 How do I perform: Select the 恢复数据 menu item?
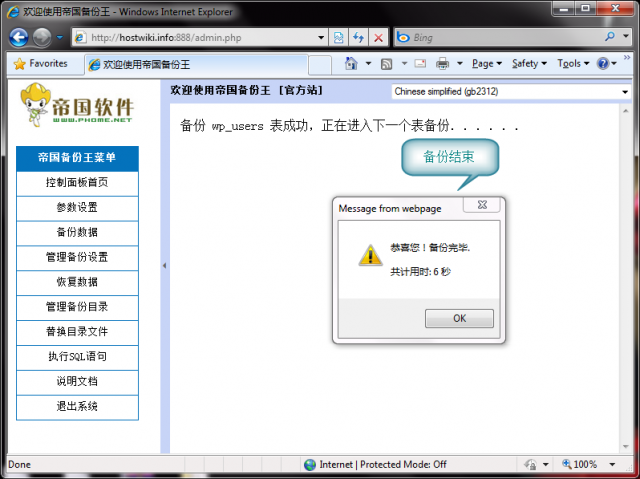click(x=77, y=282)
